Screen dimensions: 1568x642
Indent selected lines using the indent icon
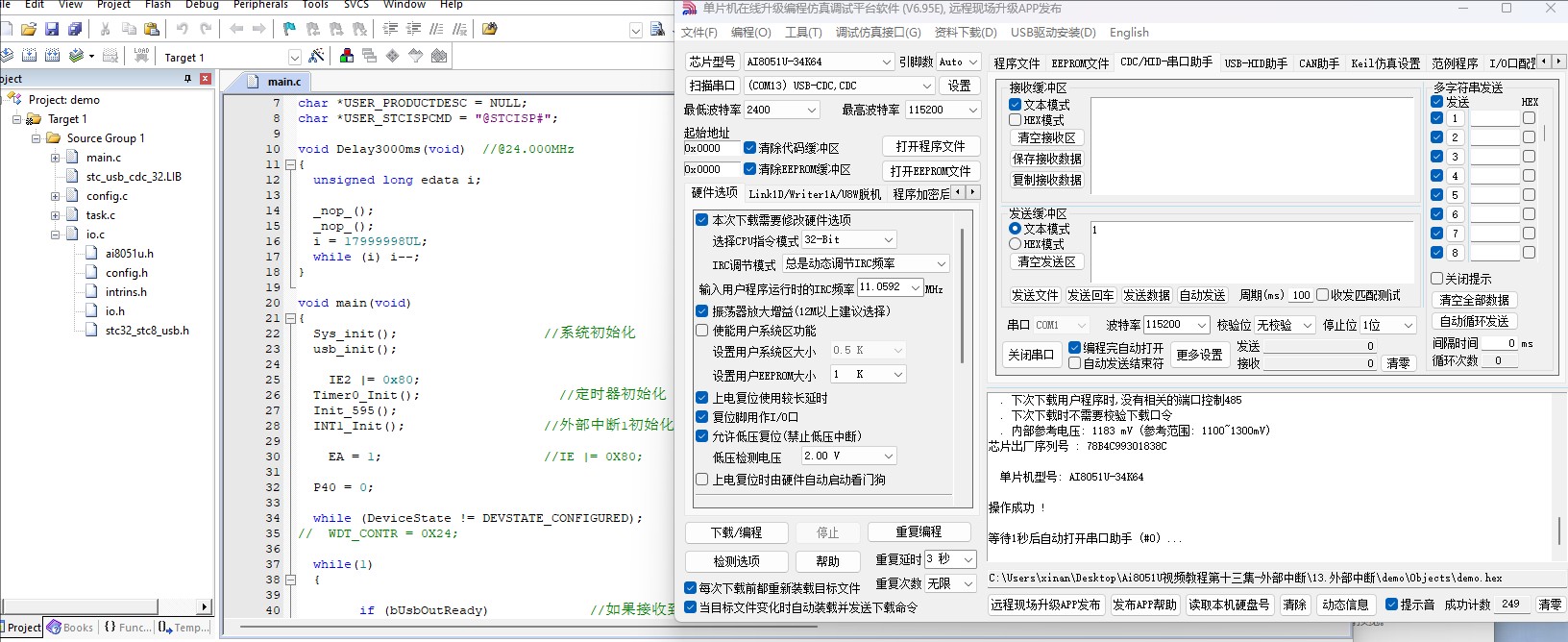(390, 29)
